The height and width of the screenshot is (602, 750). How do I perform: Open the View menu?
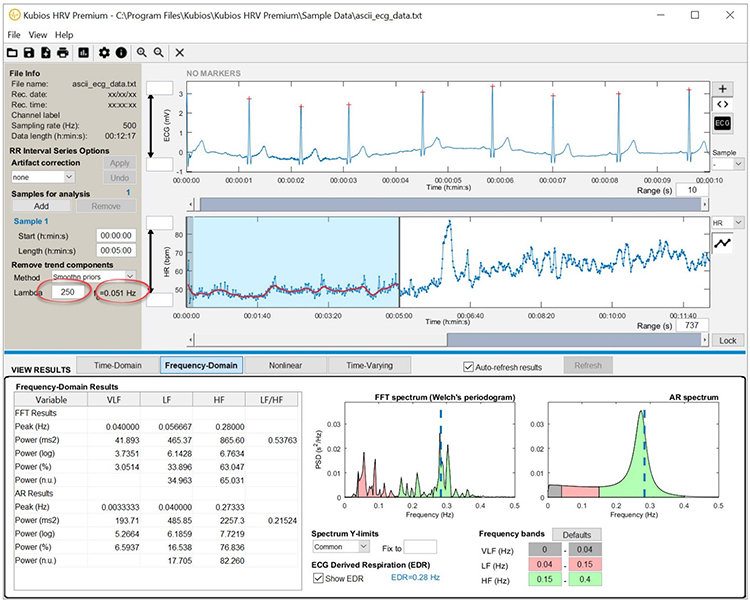(38, 35)
